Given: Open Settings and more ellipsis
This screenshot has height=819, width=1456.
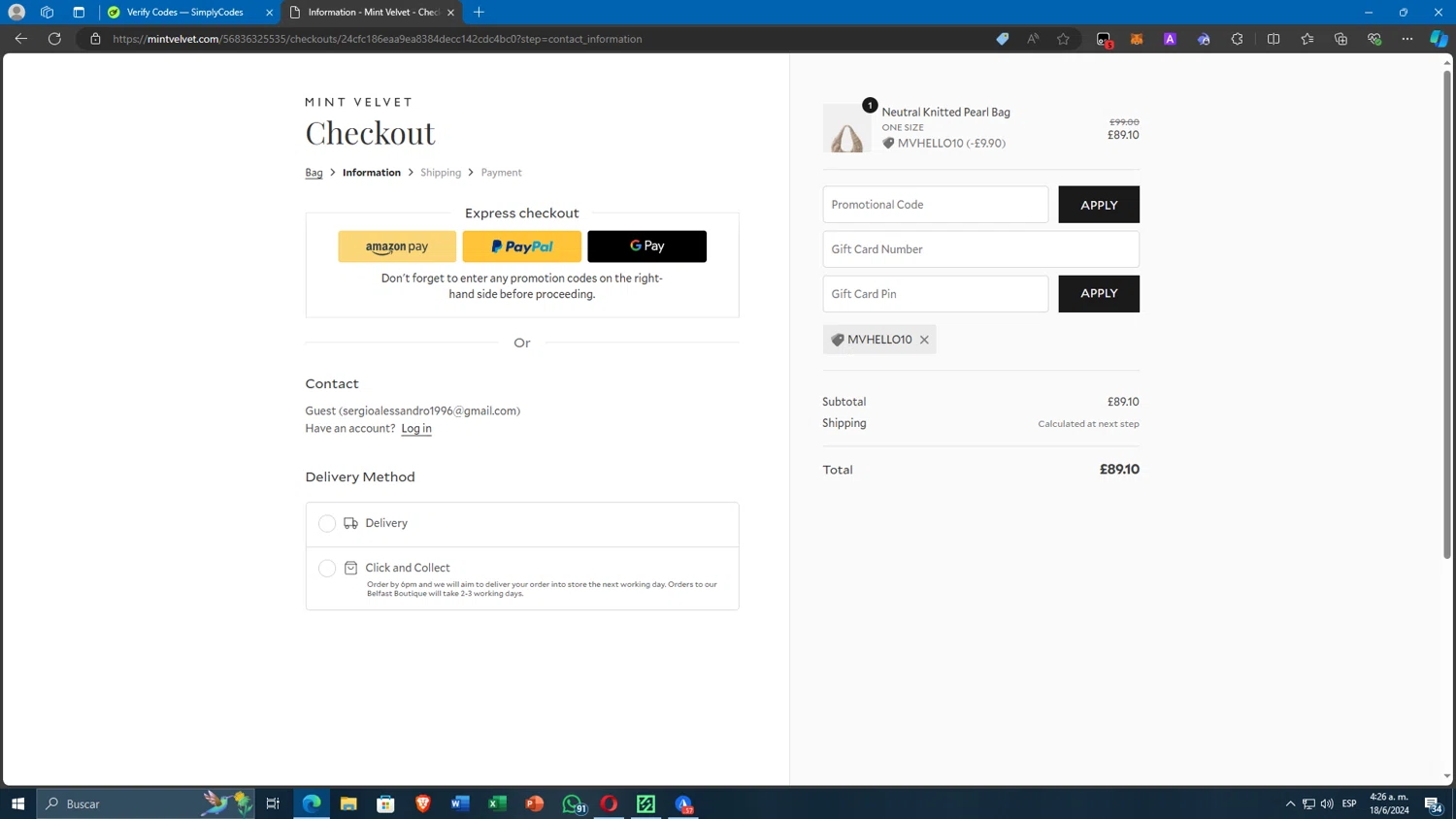Looking at the screenshot, I should coord(1407,39).
